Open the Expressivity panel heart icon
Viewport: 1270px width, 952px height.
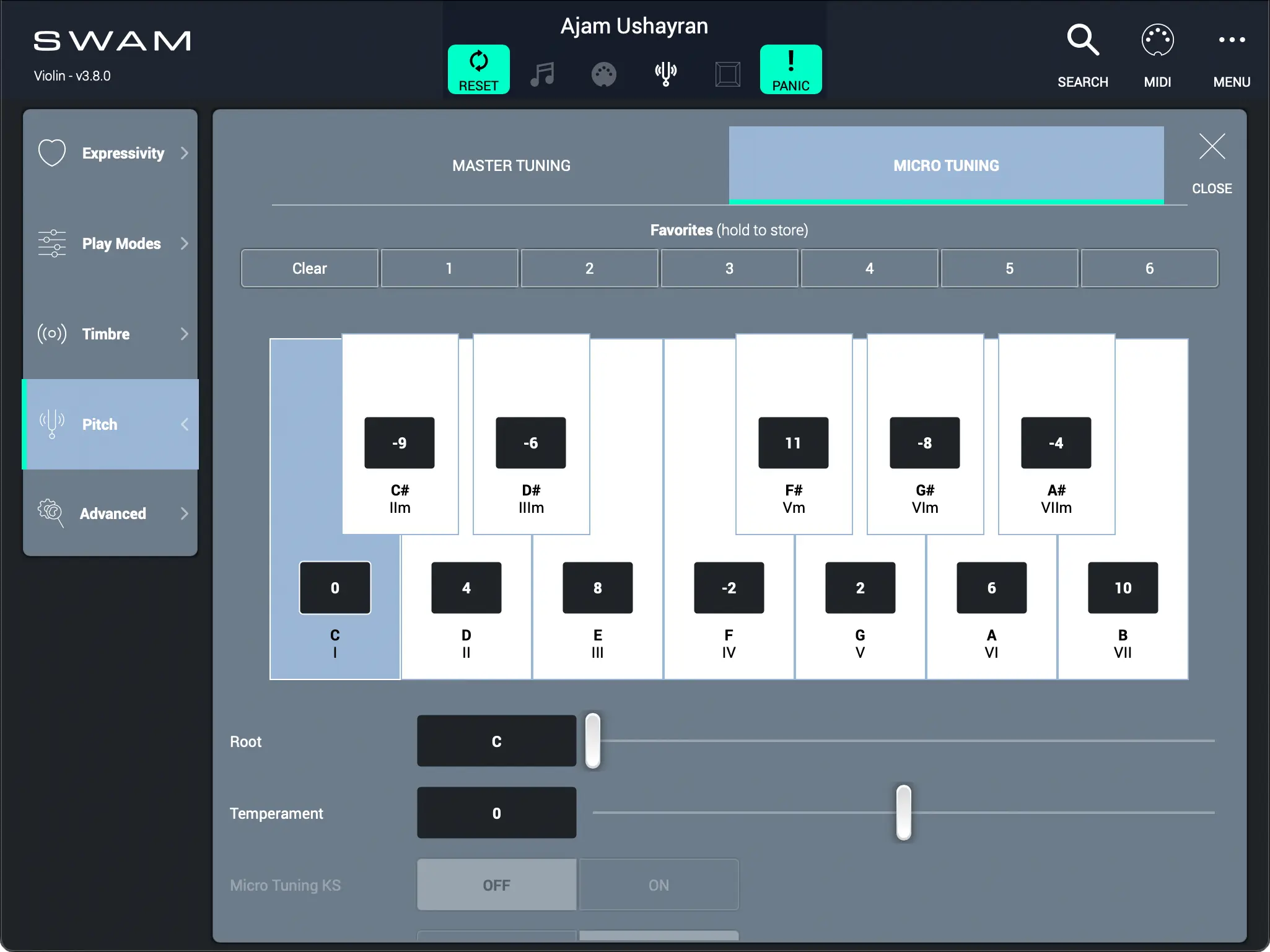point(52,152)
